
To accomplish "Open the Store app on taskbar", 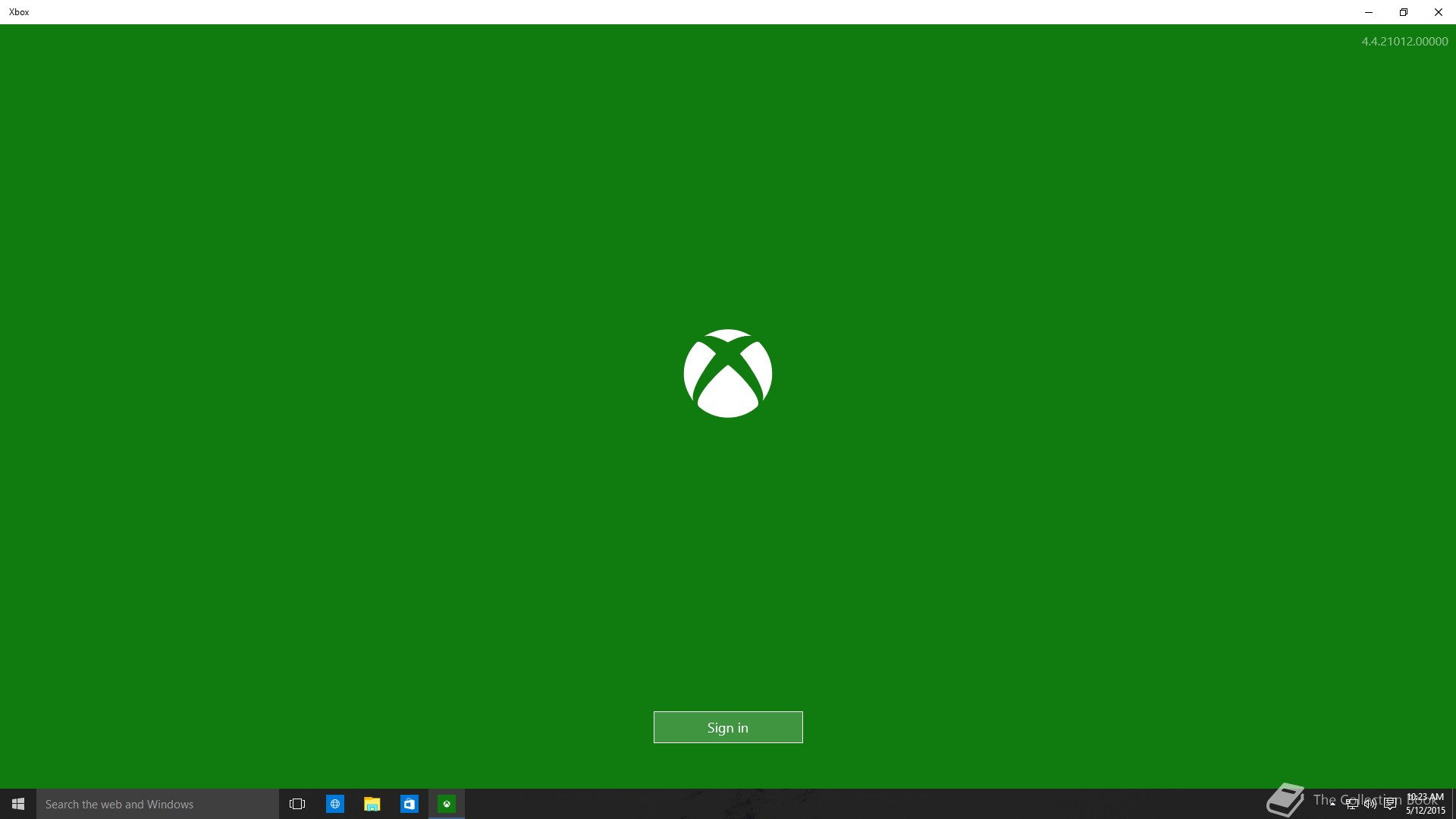I will click(x=409, y=804).
